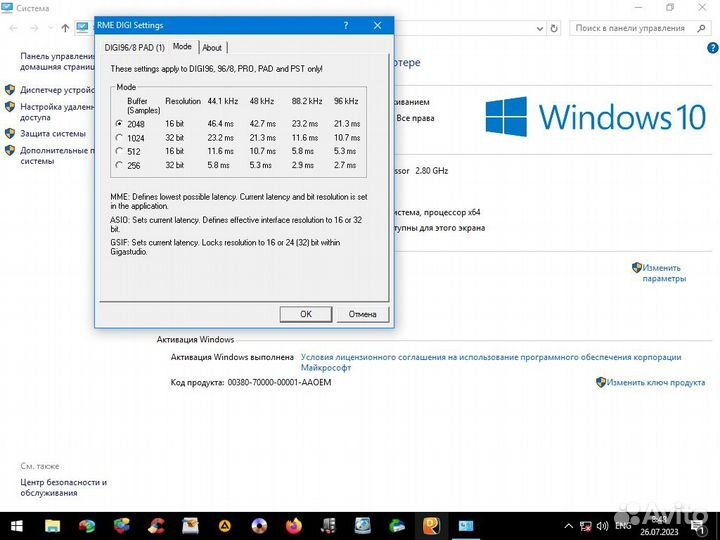Open File Explorer from the taskbar
Screen dimensions: 720x540
click(x=51, y=525)
